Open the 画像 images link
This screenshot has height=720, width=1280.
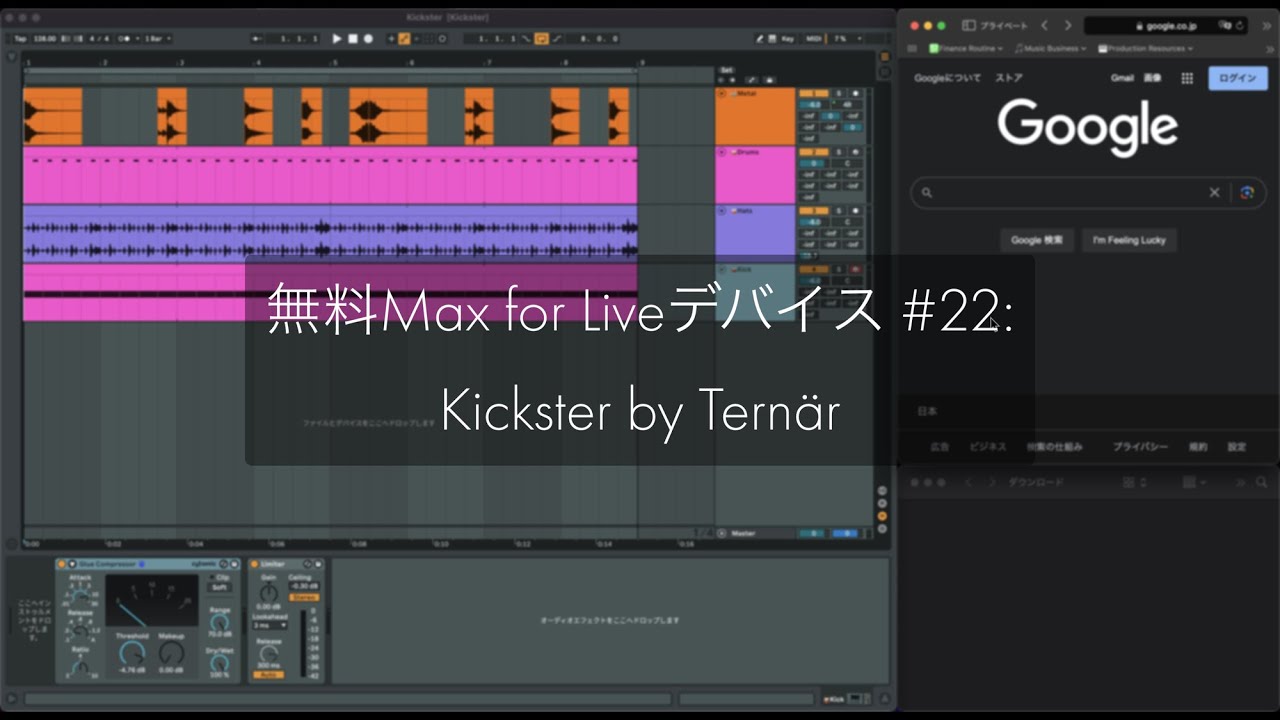tap(1152, 78)
